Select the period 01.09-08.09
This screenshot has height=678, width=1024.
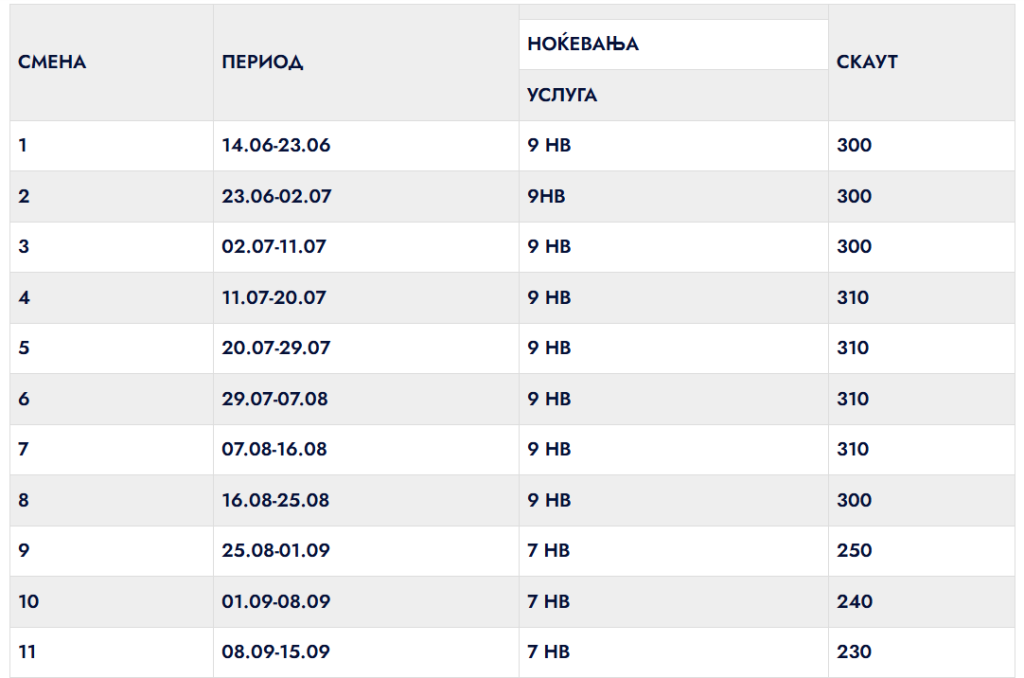276,602
